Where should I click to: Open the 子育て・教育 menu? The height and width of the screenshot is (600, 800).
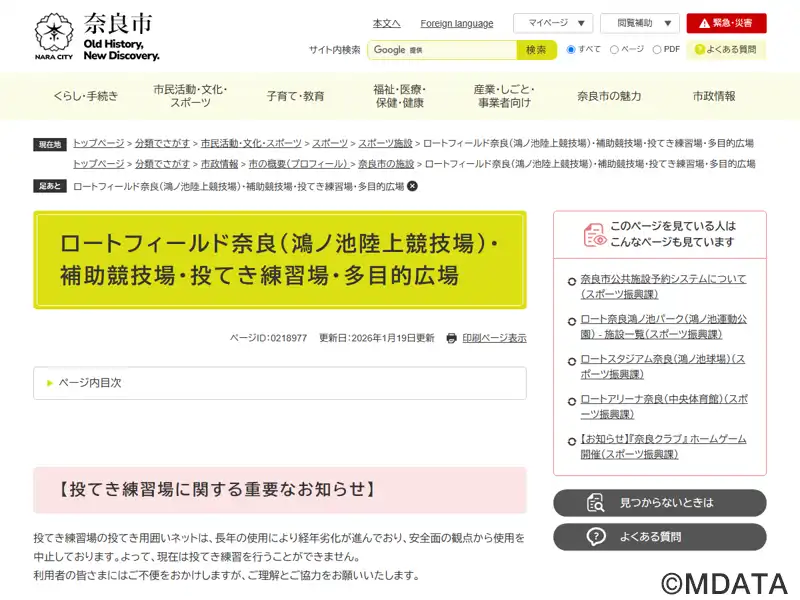pyautogui.click(x=295, y=96)
